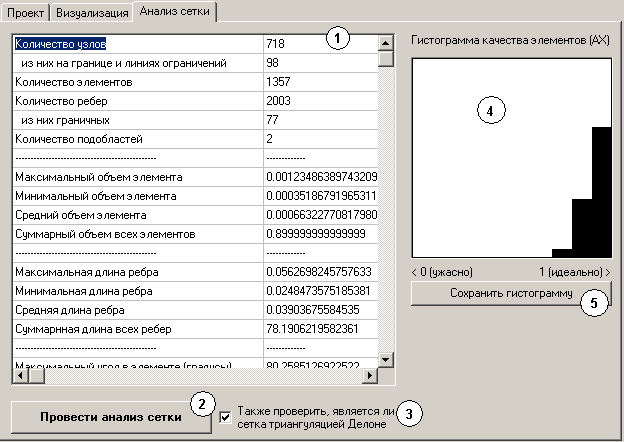Image resolution: width=624 pixels, height=442 pixels.
Task: Click the table's horizontal scrollbar right arrow
Action: pos(370,375)
